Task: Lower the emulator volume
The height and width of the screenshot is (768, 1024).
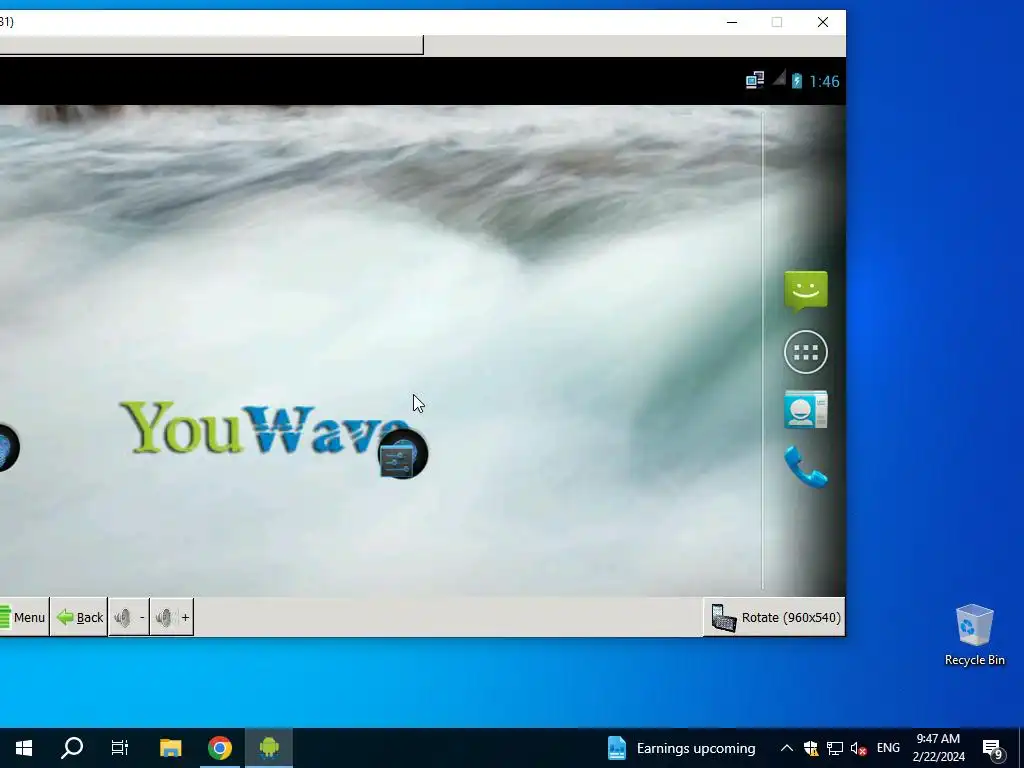Action: point(129,617)
